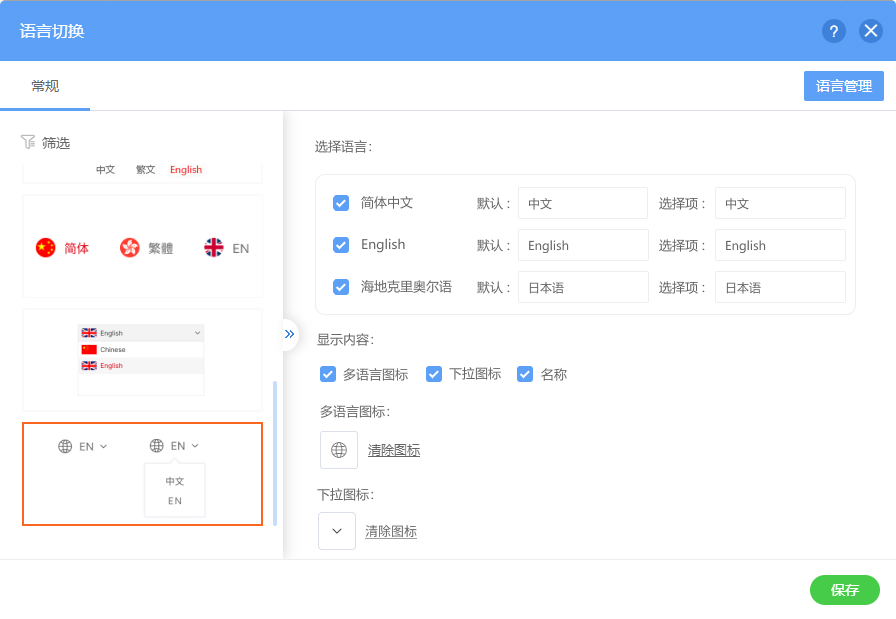This screenshot has height=619, width=896.
Task: Uncheck the English language checkbox
Action: 341,245
